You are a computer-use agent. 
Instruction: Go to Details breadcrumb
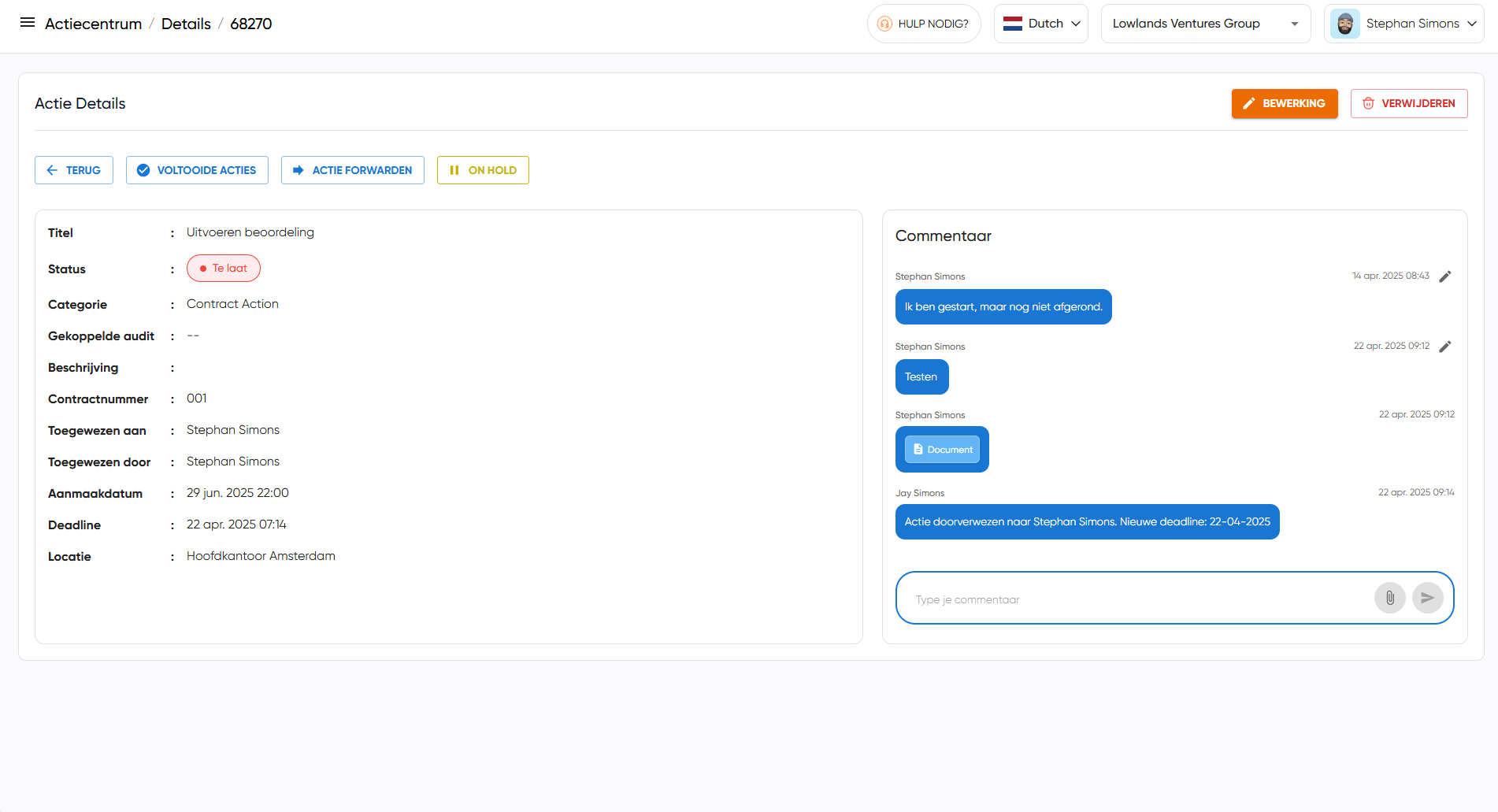(x=186, y=24)
